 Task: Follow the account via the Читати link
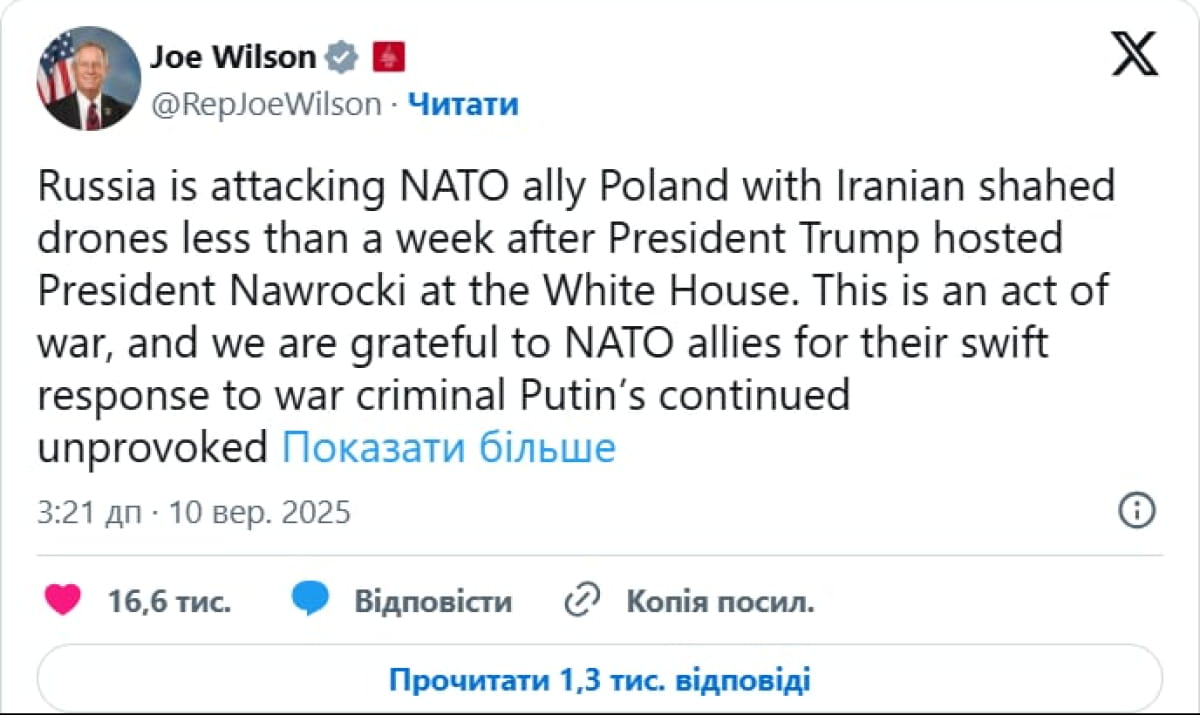464,104
